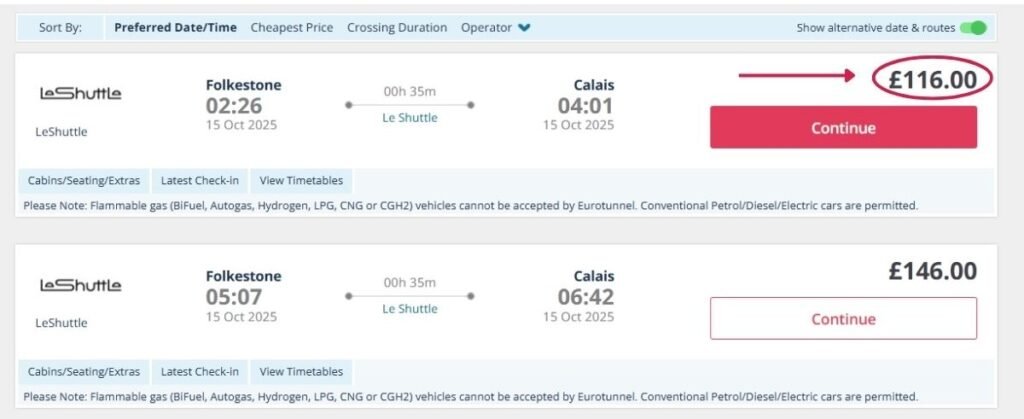This screenshot has width=1024, height=419.
Task: Sort results by Preferred Date/Time
Action: point(175,28)
